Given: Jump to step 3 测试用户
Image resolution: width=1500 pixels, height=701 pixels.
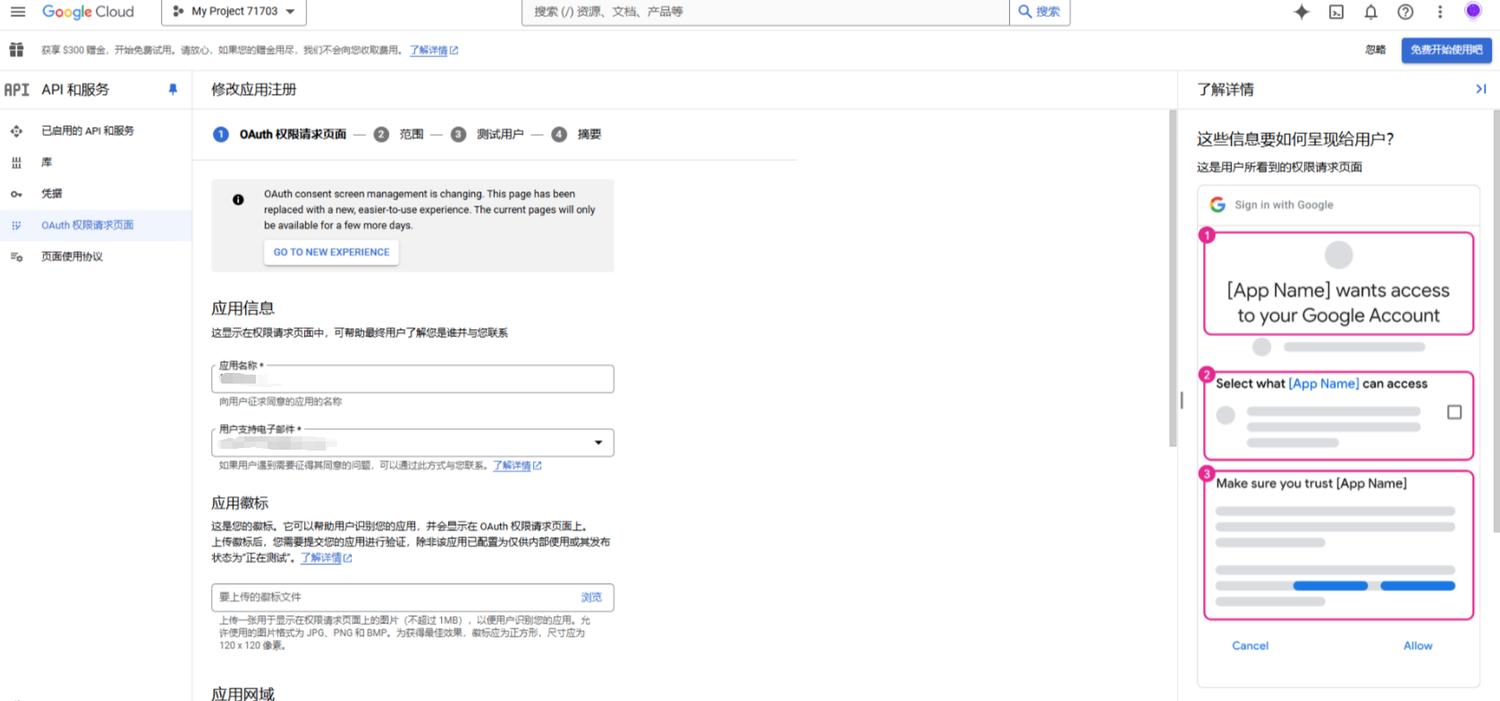Looking at the screenshot, I should click(x=487, y=134).
